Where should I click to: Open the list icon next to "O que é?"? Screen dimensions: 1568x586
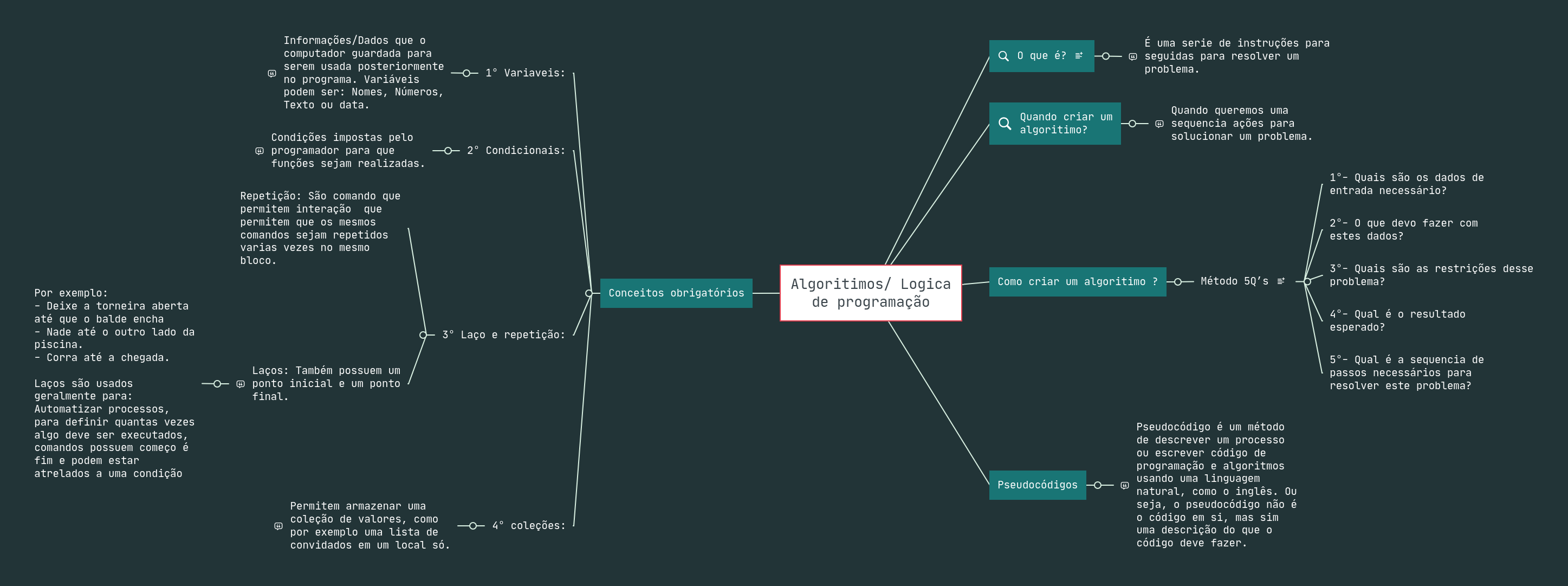(x=1079, y=55)
